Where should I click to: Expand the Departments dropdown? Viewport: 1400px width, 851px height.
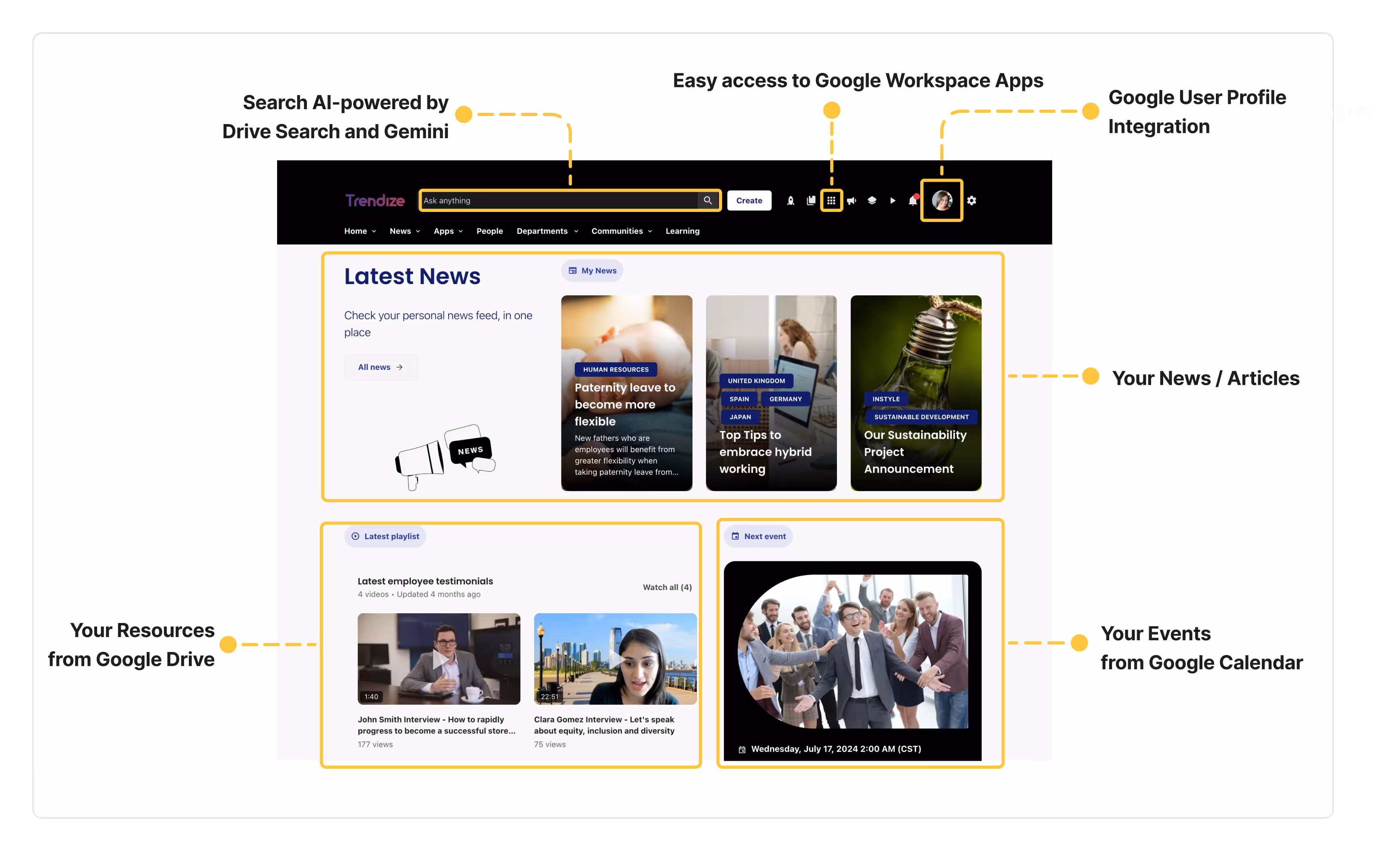pyautogui.click(x=547, y=231)
